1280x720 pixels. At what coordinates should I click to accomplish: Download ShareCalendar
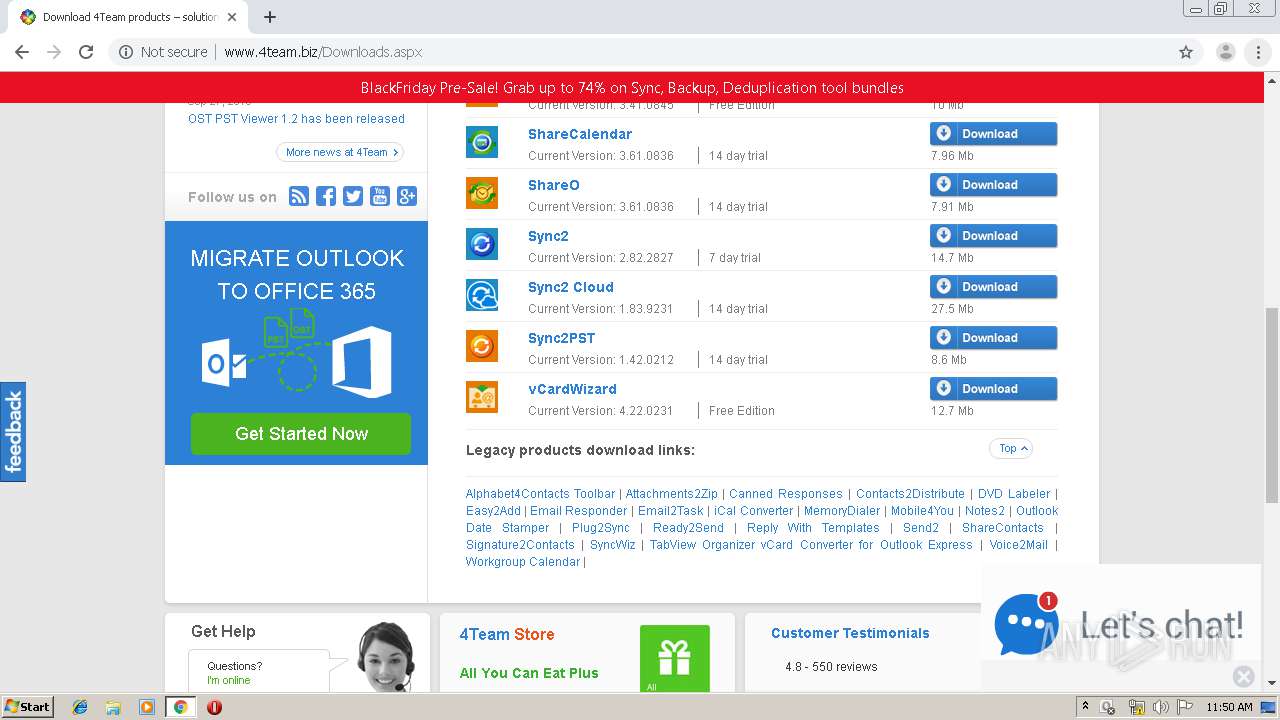click(993, 134)
